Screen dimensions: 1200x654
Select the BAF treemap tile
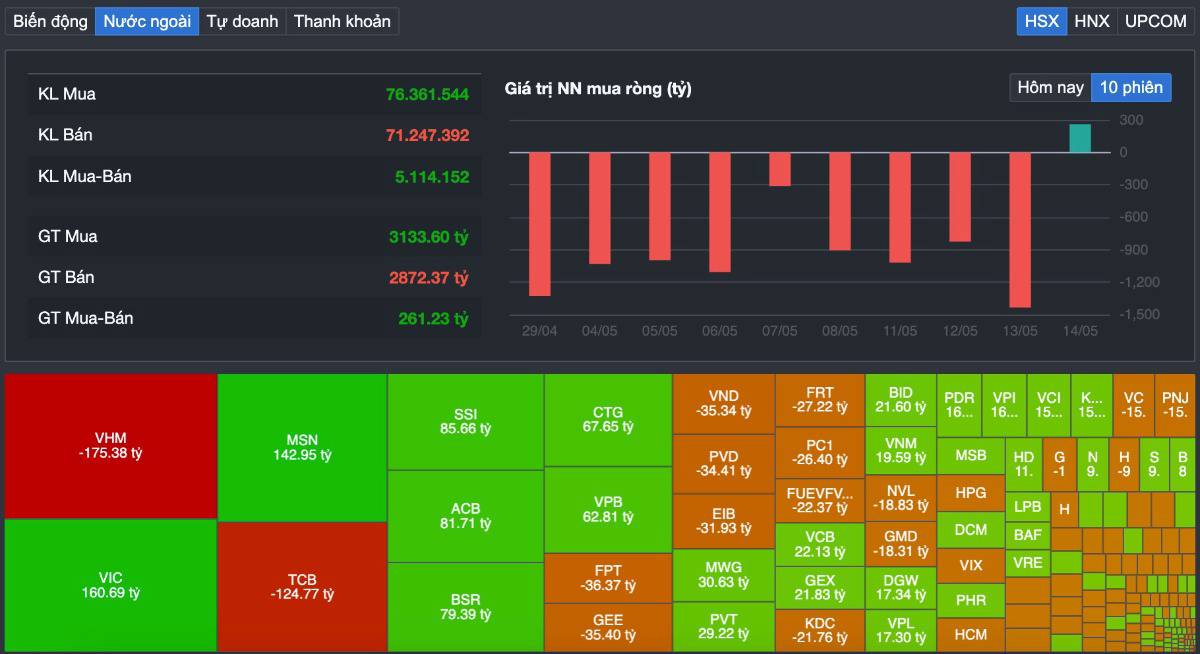1027,535
